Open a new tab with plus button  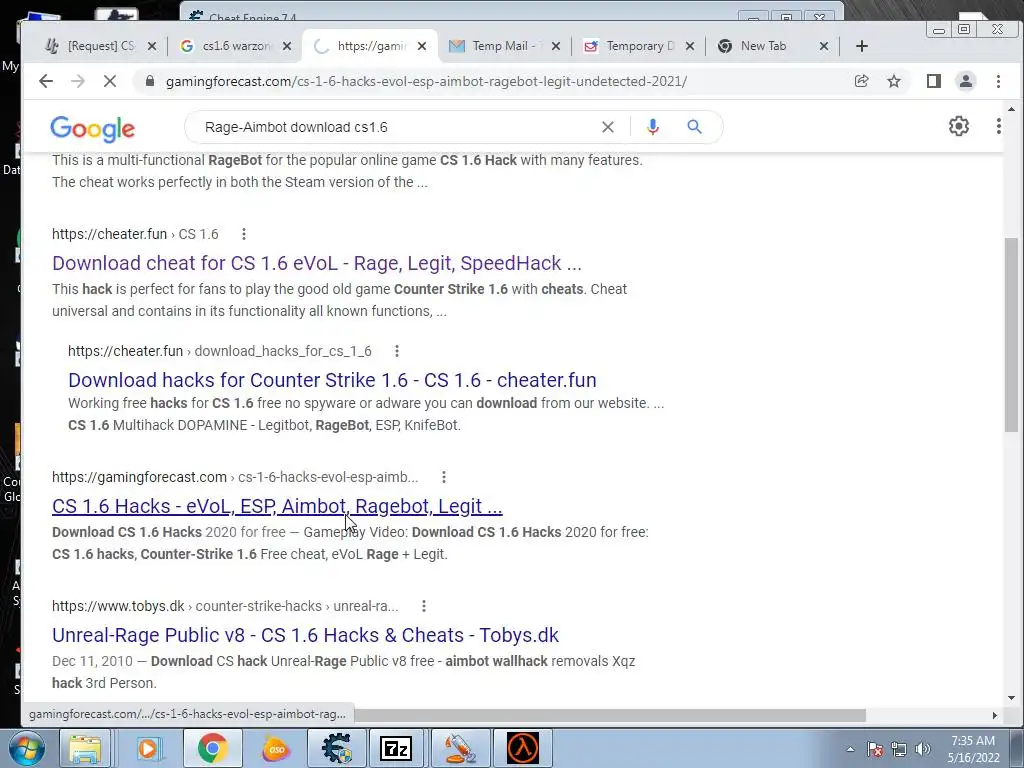point(861,46)
